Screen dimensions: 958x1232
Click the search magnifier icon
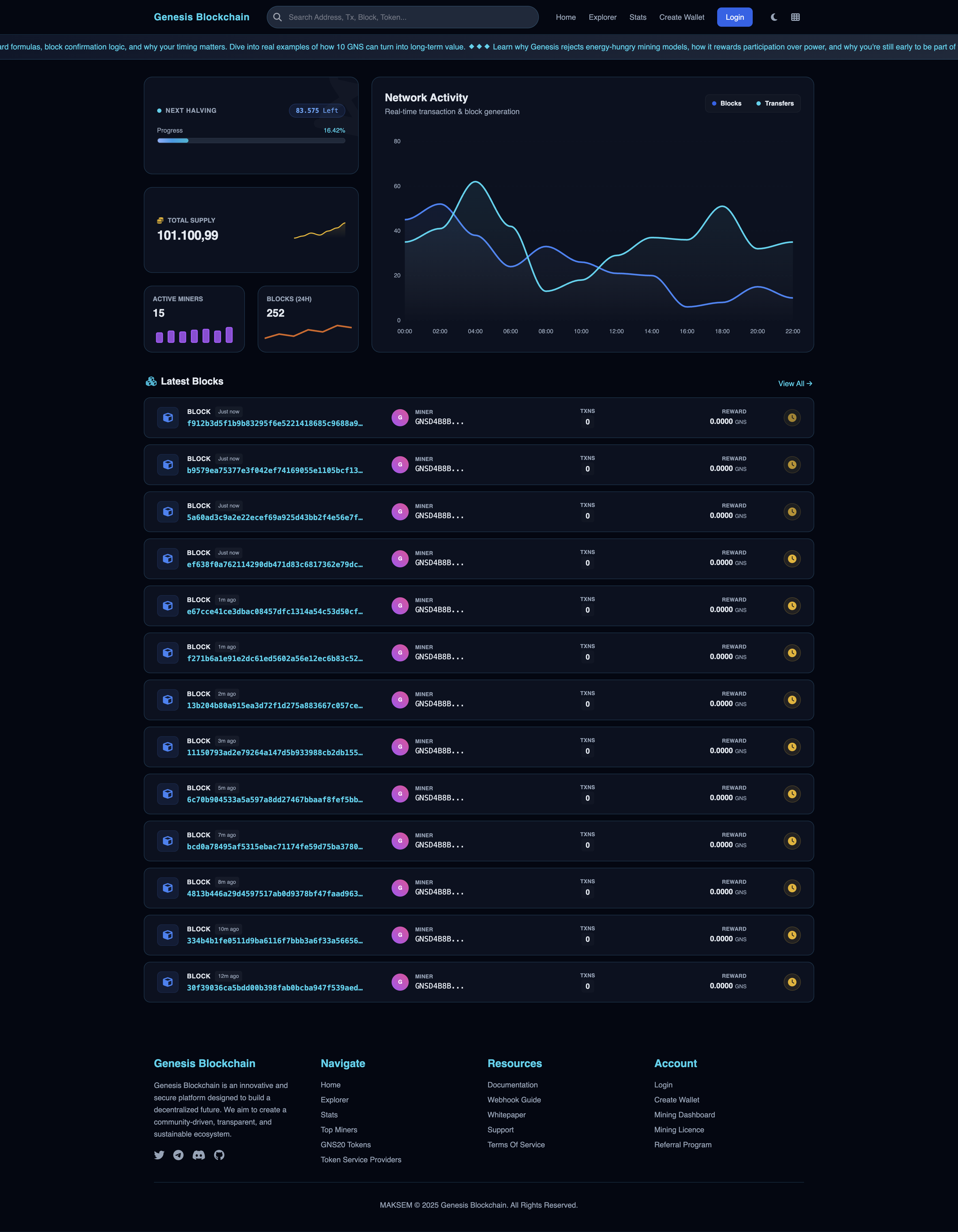[x=277, y=17]
